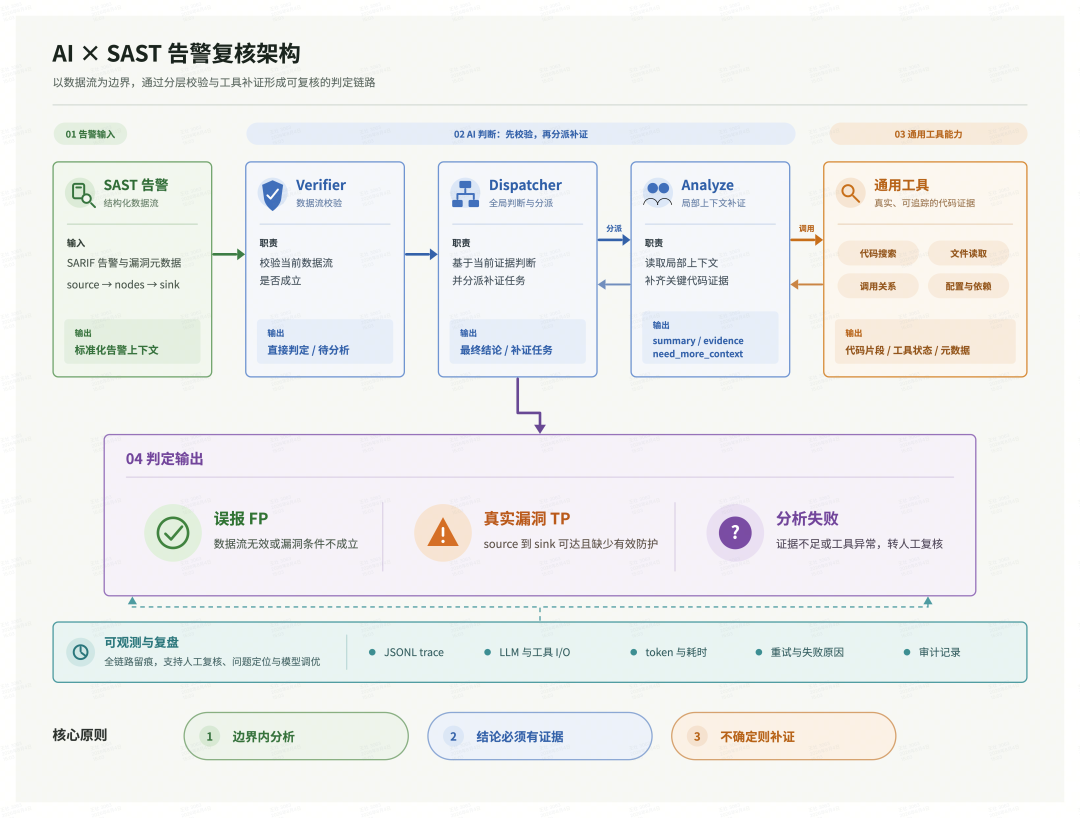This screenshot has height=818, width=1080.
Task: Click the 核心原则 label
Action: point(80,735)
